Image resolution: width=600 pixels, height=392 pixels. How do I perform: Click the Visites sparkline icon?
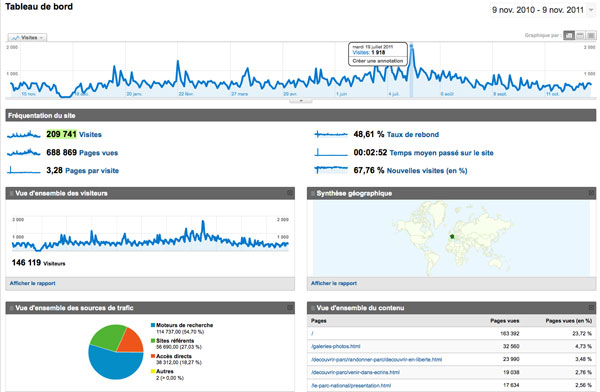tap(24, 134)
